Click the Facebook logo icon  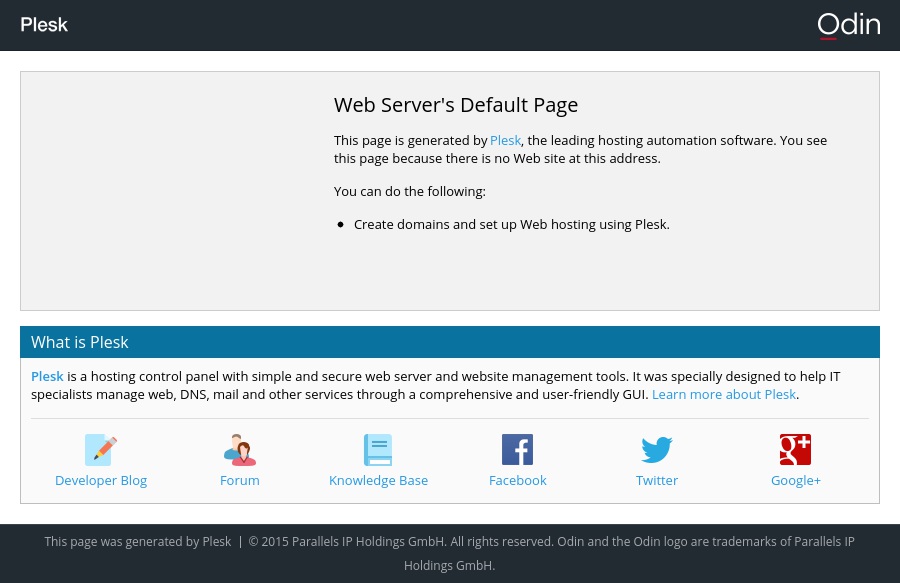(517, 450)
